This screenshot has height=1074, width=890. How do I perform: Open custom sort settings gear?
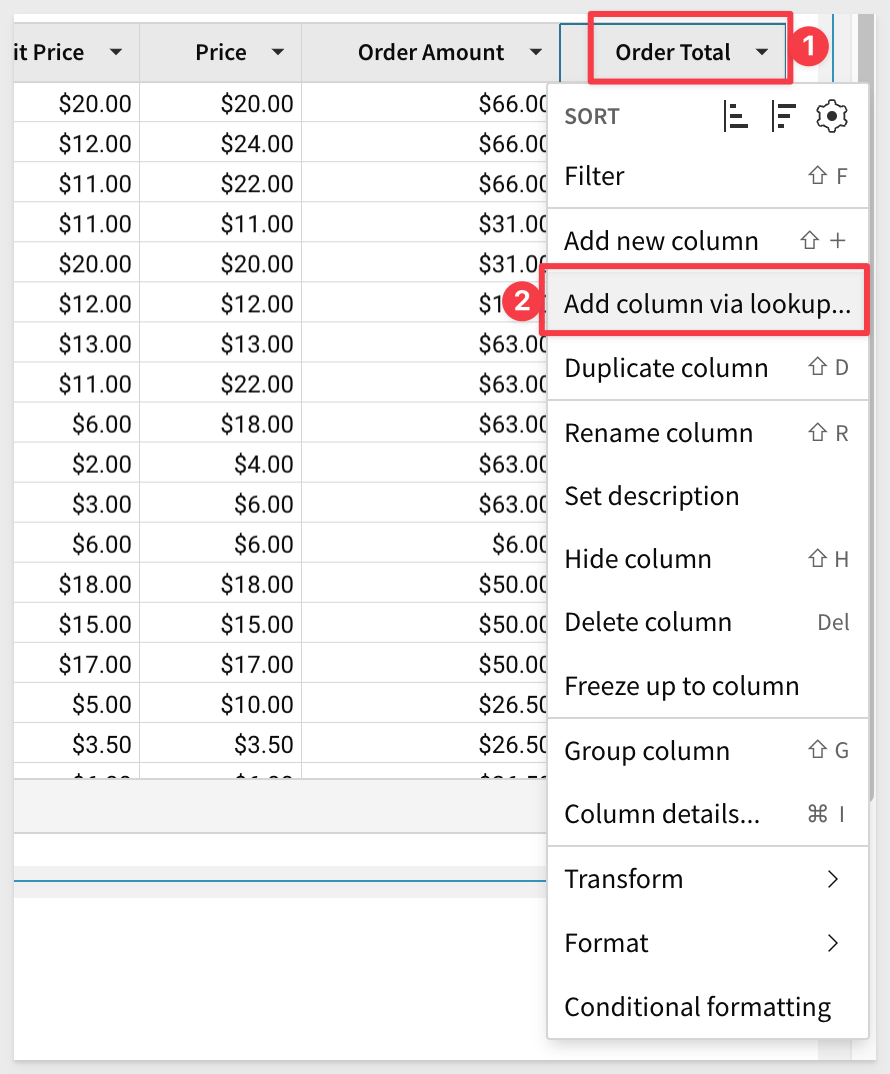point(832,117)
